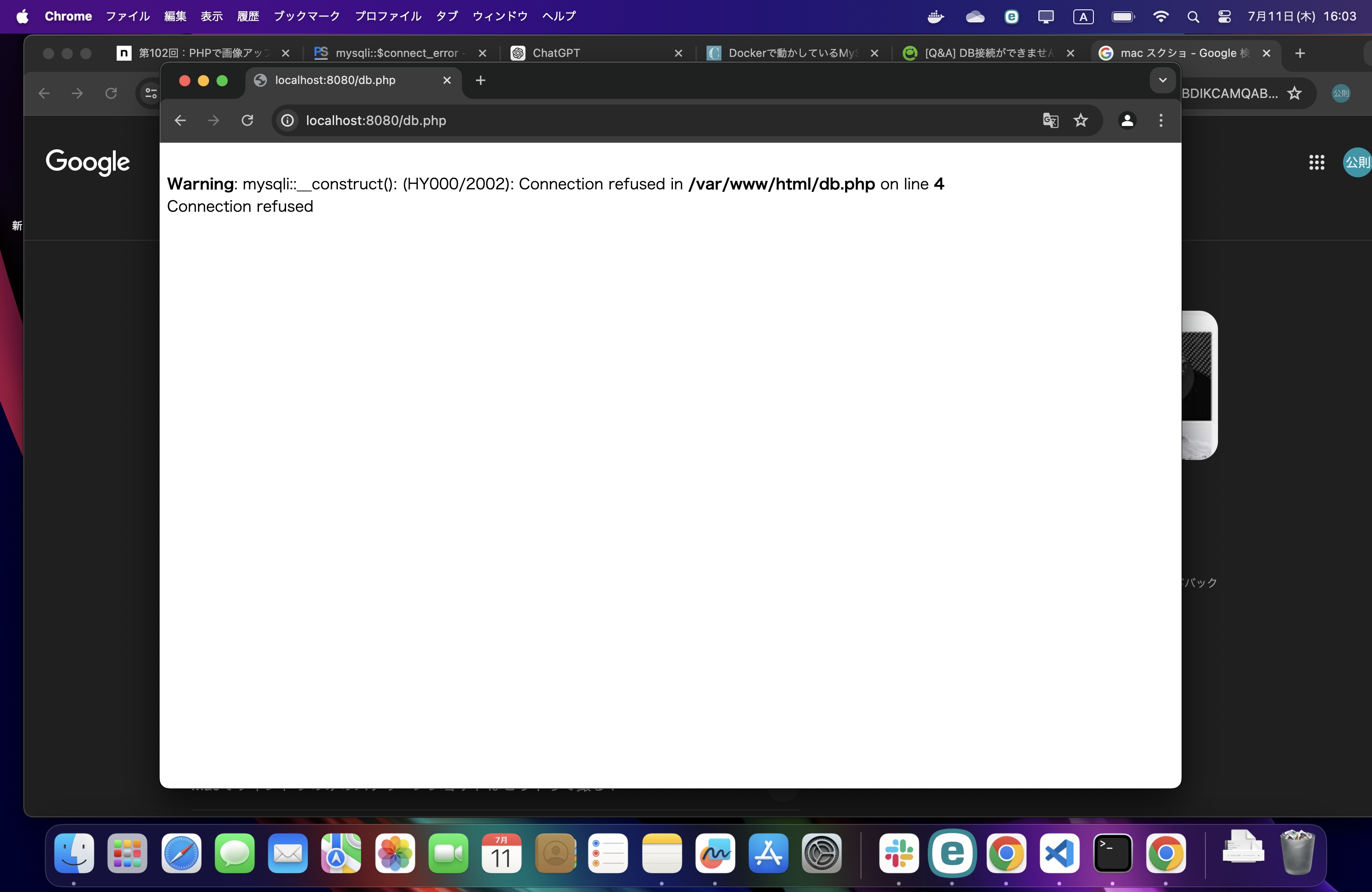Screen dimensions: 1372x892
Task: Switch to the Dockerで動かしているMySQL tab
Action: [793, 53]
